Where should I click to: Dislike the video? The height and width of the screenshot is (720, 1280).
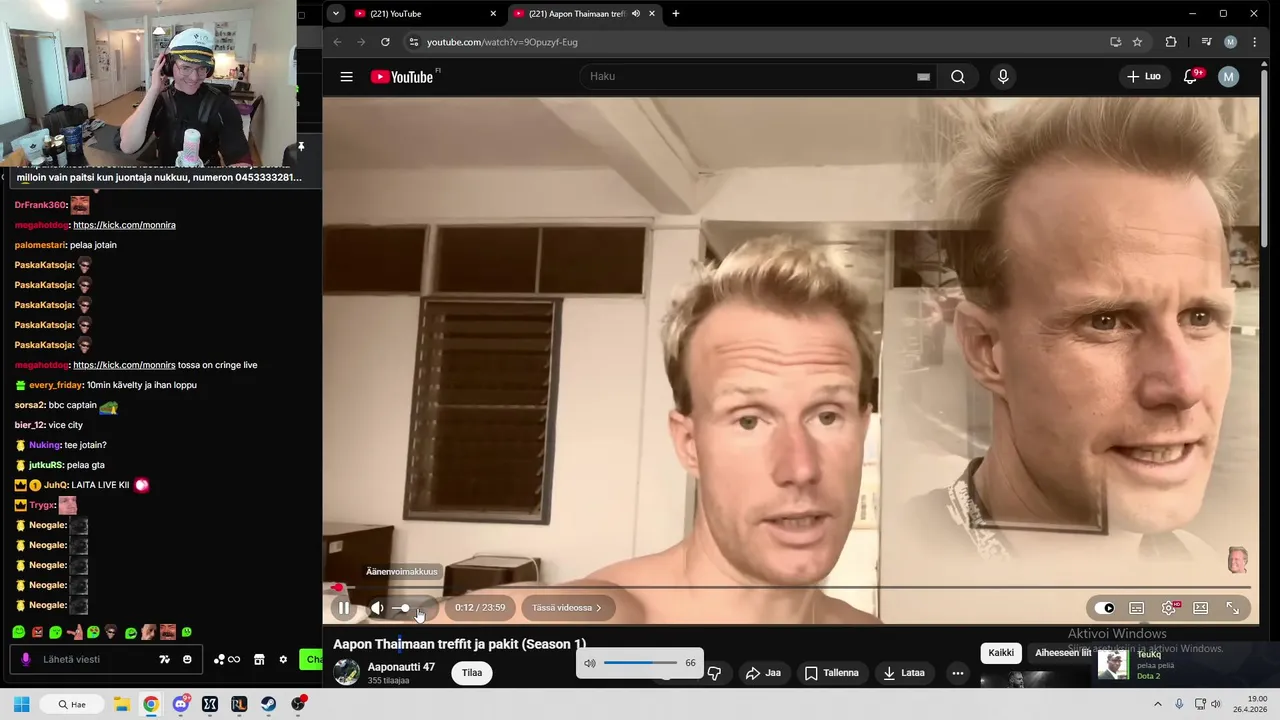[714, 673]
